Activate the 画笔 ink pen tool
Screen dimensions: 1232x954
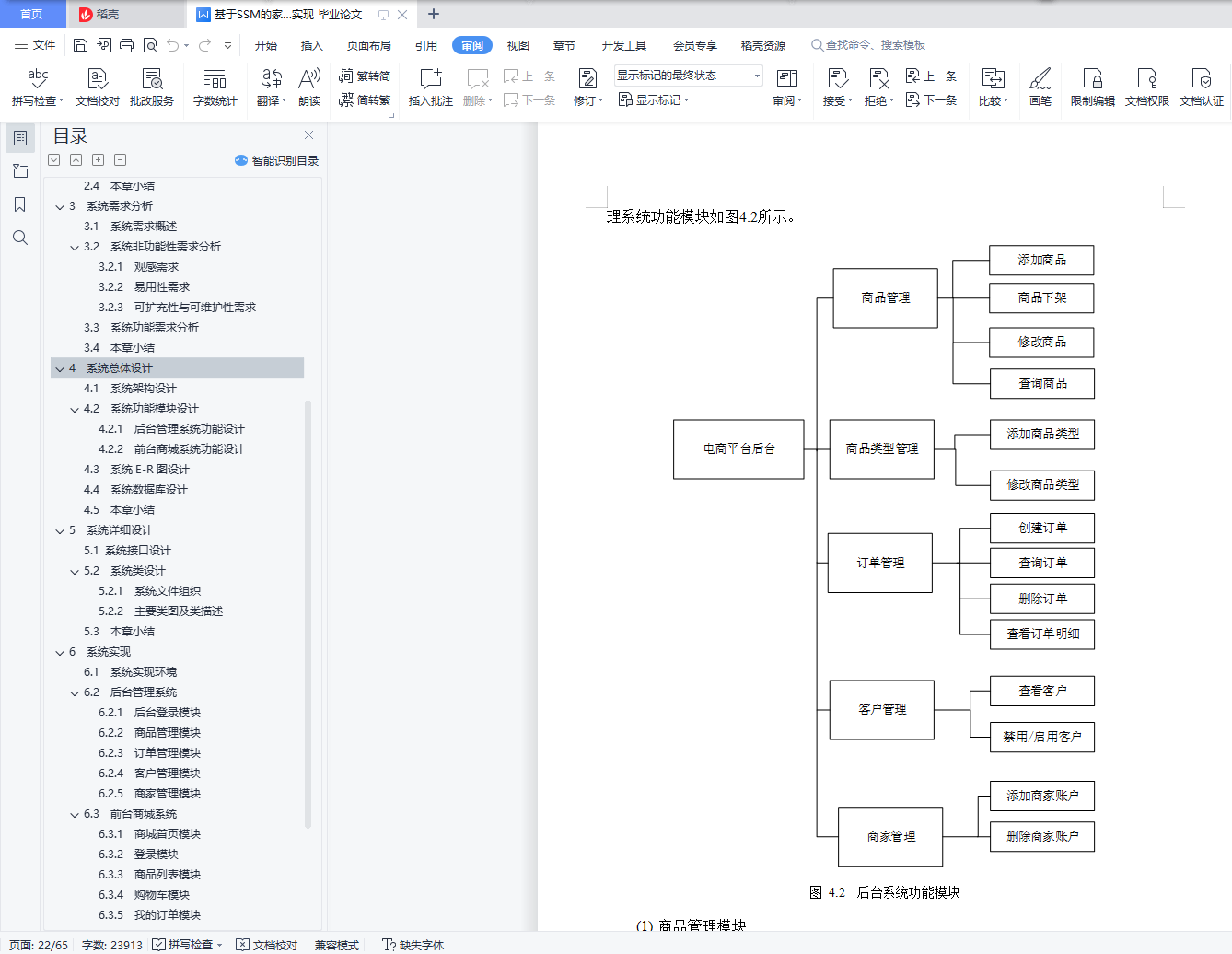(x=1040, y=87)
